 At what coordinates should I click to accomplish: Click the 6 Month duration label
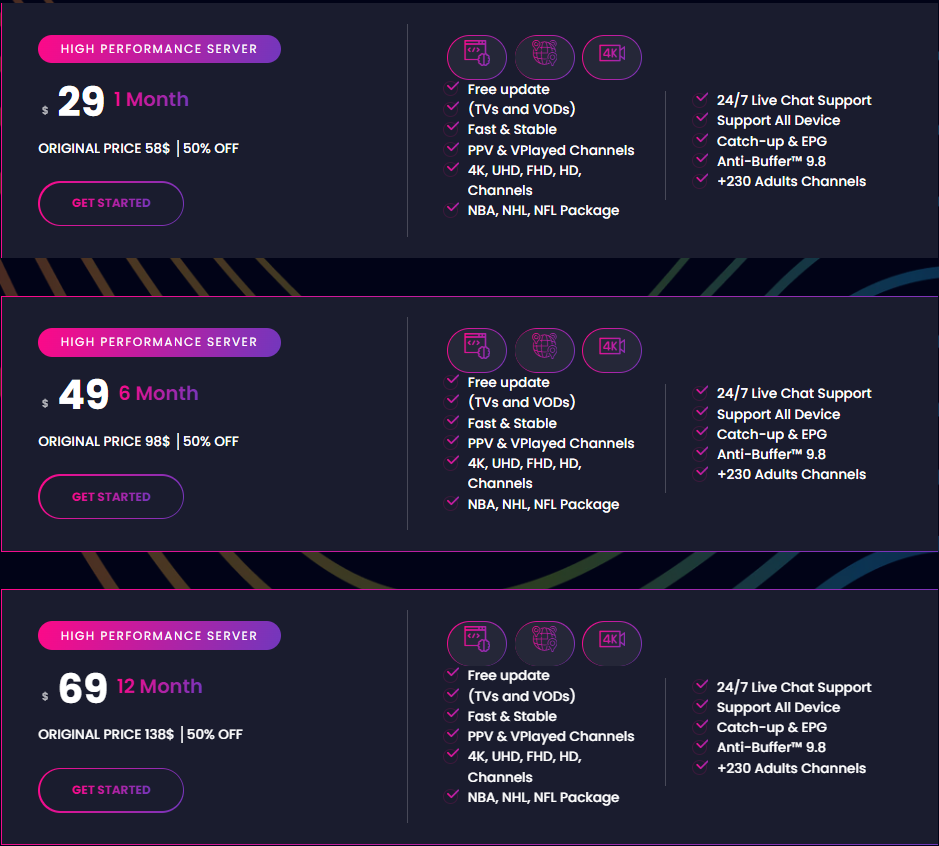point(158,393)
